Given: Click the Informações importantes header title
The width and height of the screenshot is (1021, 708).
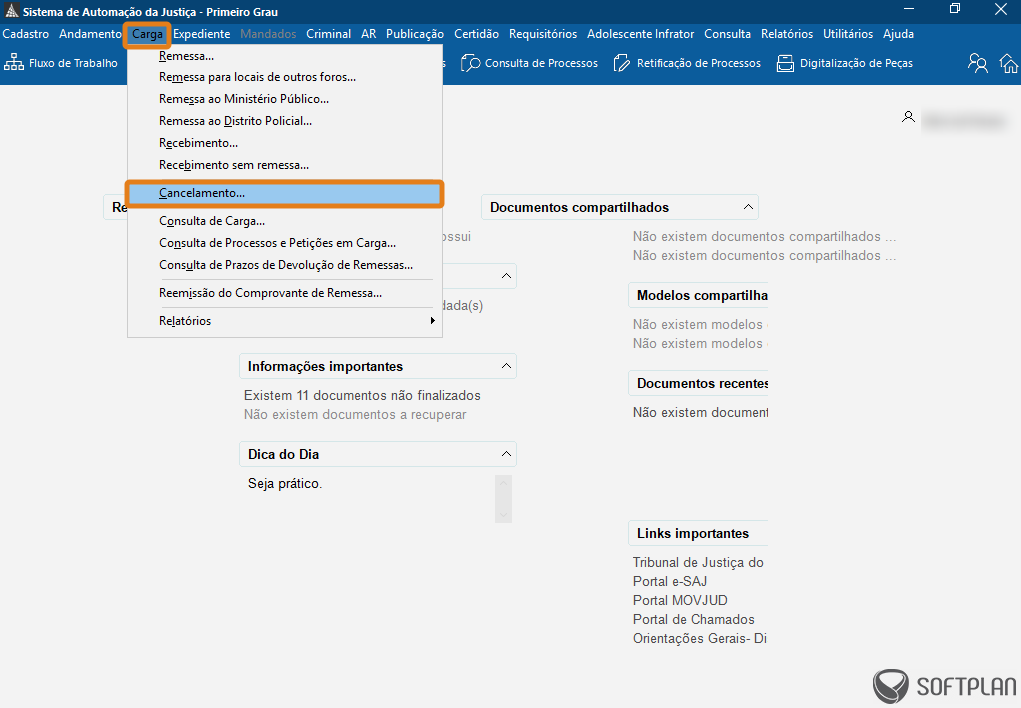Looking at the screenshot, I should [325, 366].
